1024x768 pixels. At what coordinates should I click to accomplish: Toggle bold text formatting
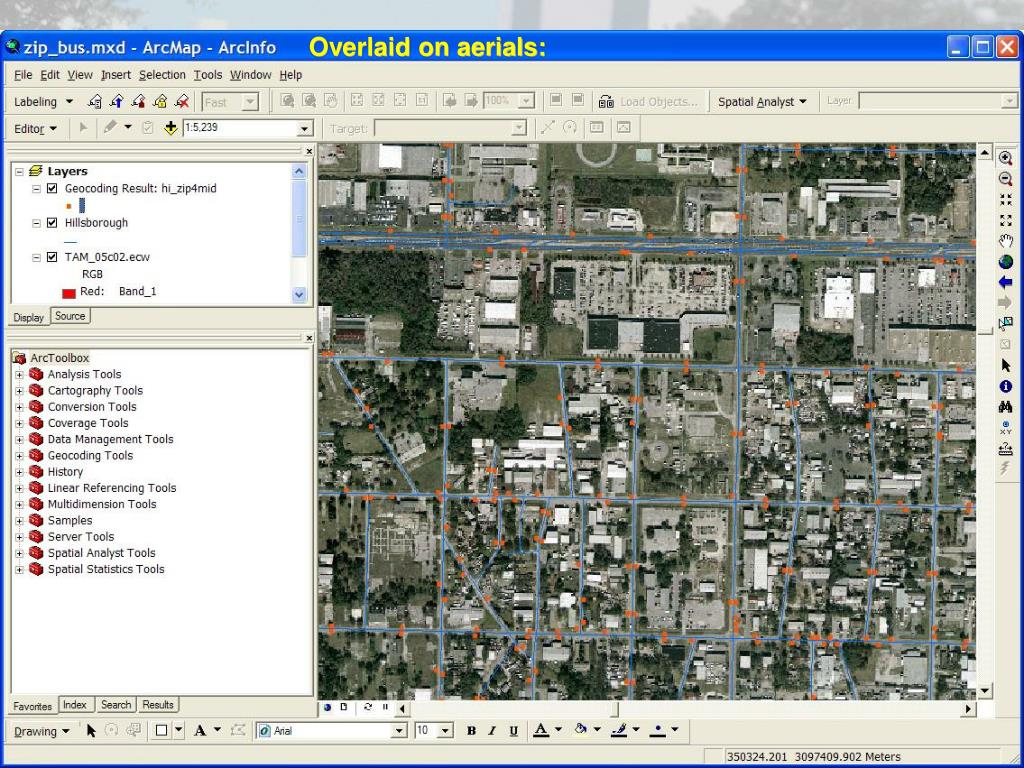[471, 731]
